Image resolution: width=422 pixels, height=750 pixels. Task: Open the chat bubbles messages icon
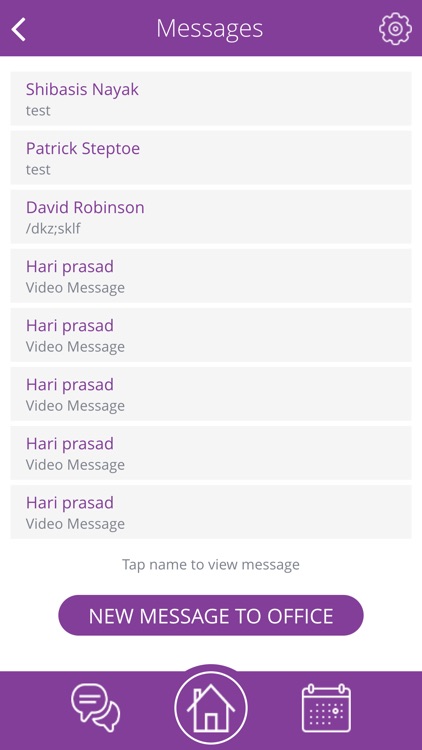click(x=96, y=708)
